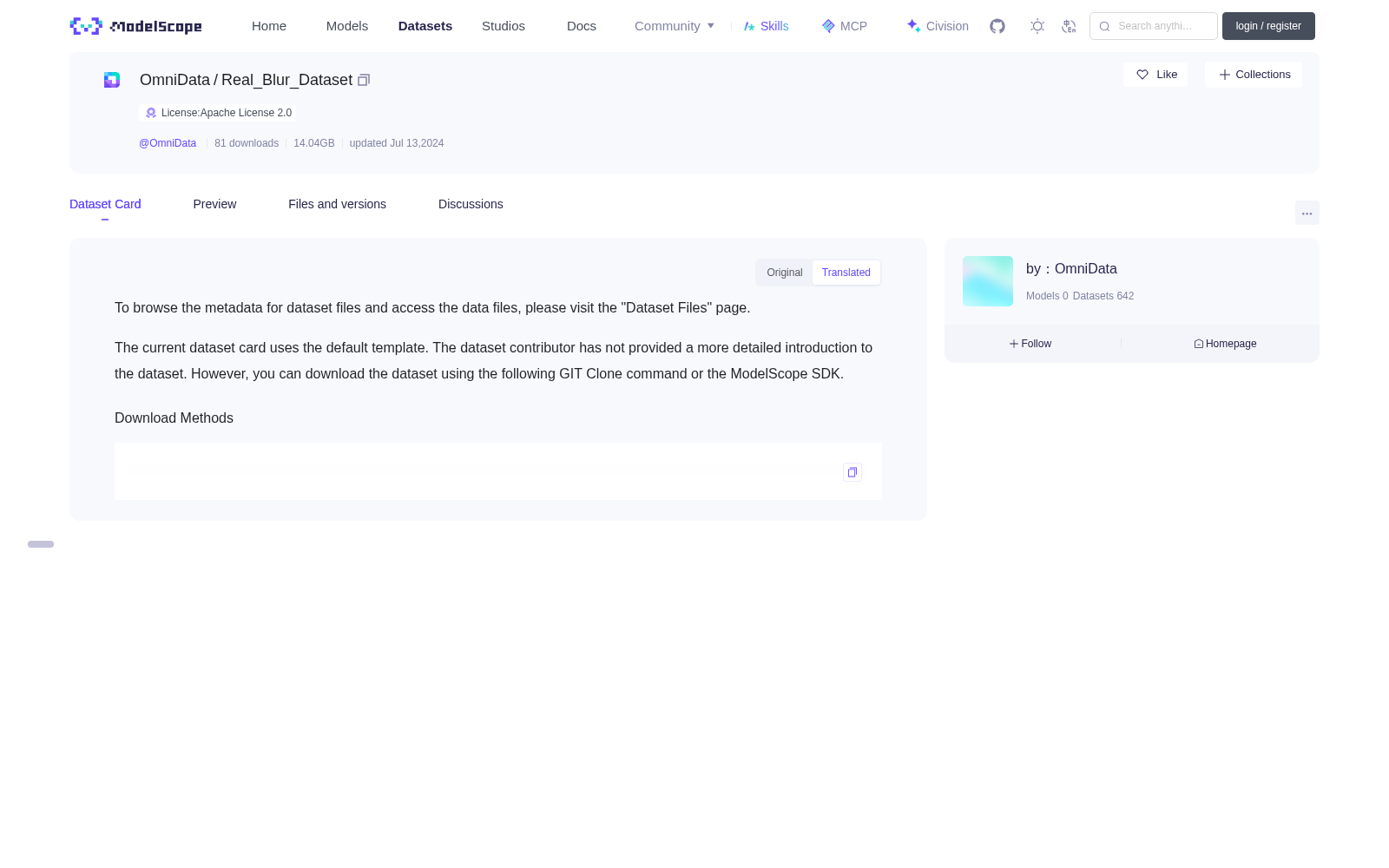Image resolution: width=1389 pixels, height=868 pixels.
Task: Click the 'Download Methods' heading
Action: pyautogui.click(x=174, y=418)
